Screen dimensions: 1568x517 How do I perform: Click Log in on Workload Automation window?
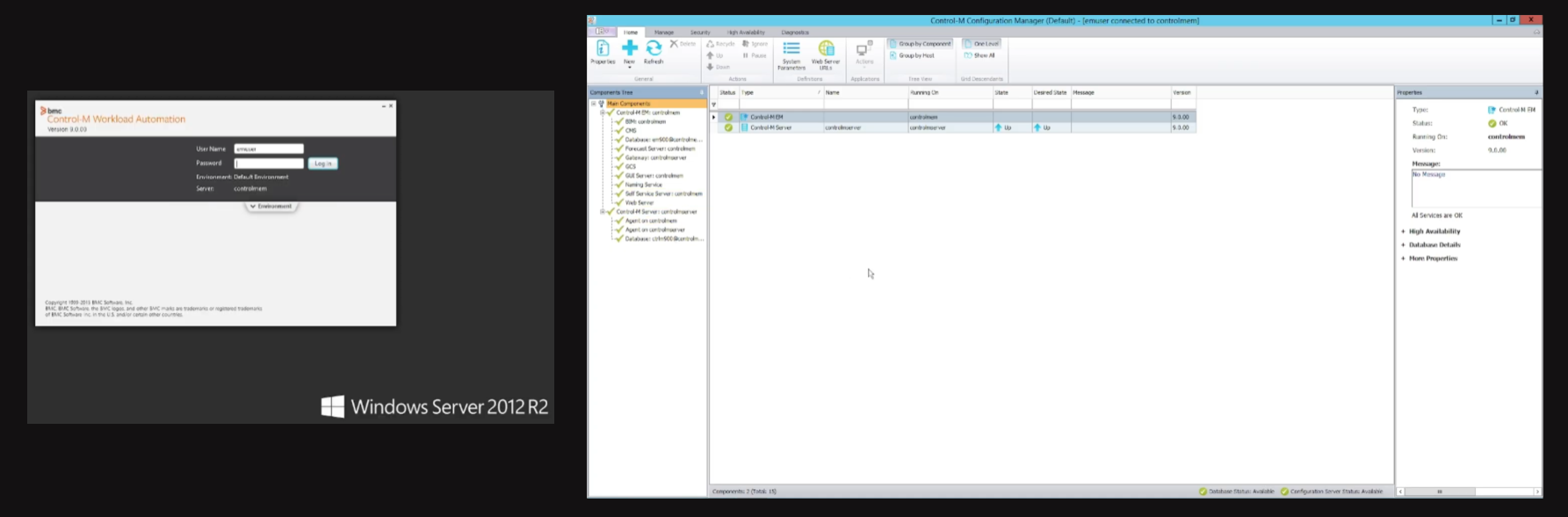click(323, 164)
